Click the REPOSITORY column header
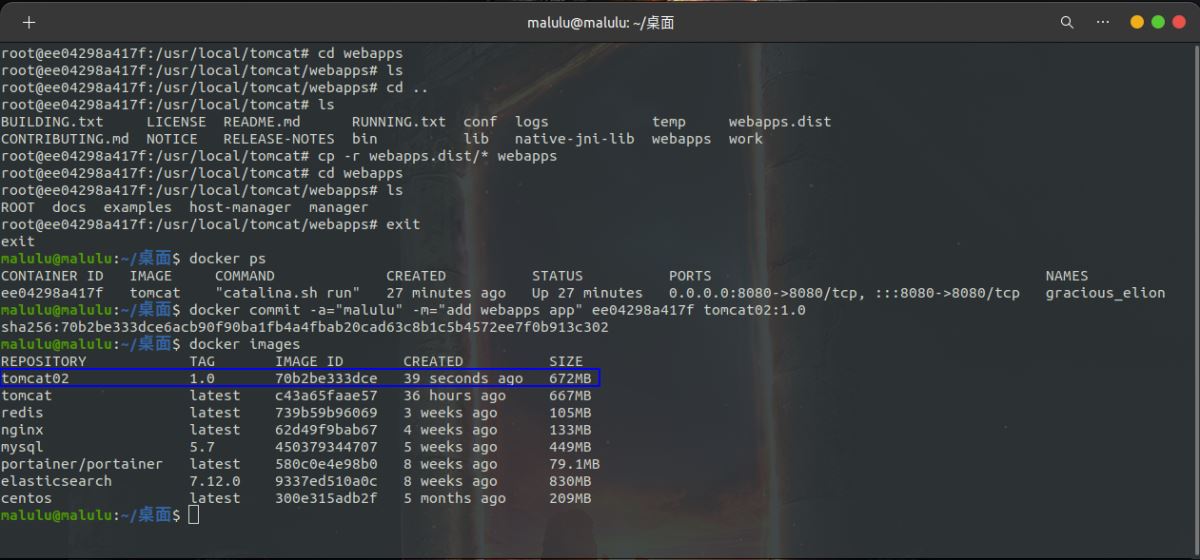 click(x=44, y=361)
